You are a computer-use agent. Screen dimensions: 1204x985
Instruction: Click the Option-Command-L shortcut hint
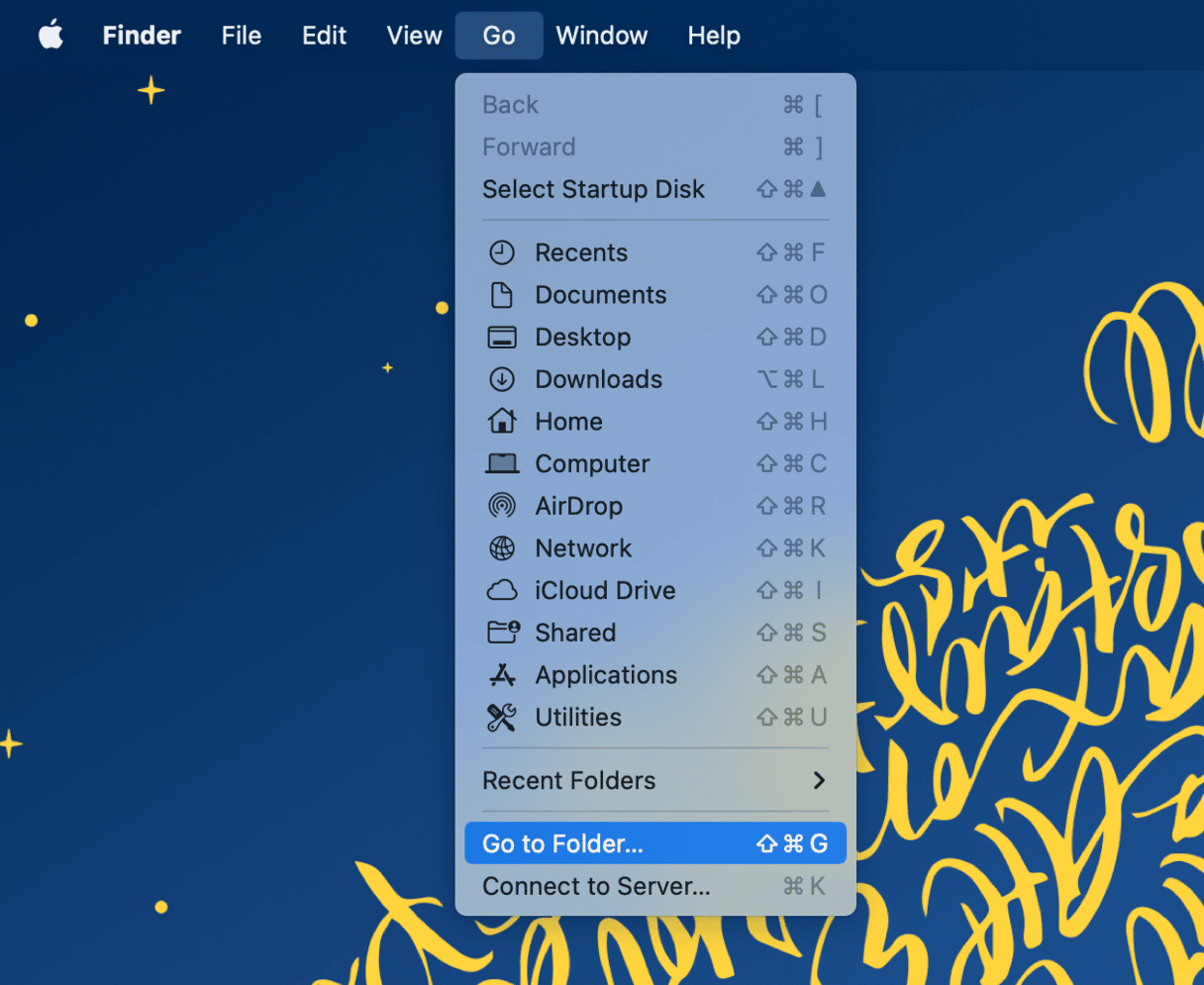791,379
